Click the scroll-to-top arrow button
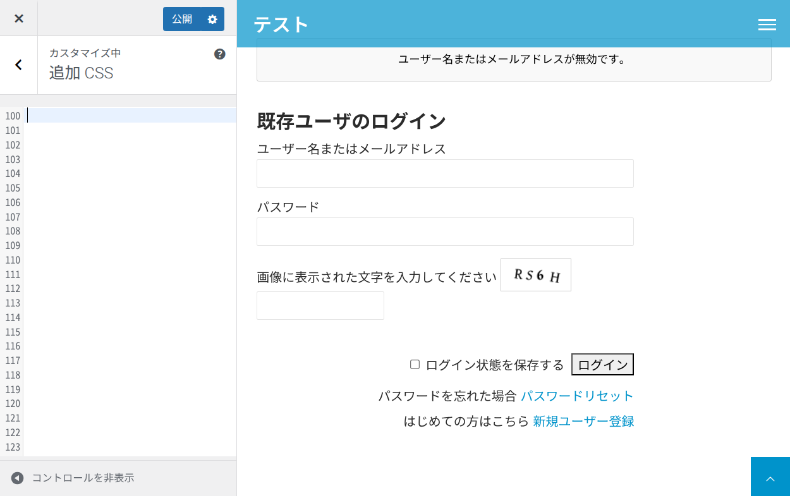Image resolution: width=790 pixels, height=496 pixels. tap(770, 477)
